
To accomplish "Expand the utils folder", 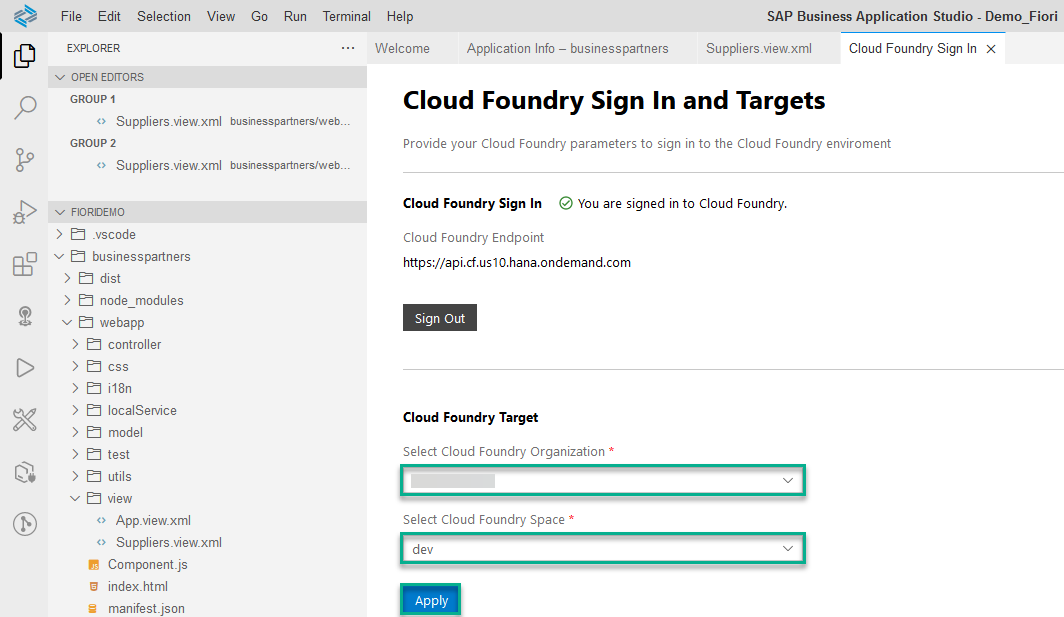I will (x=75, y=476).
